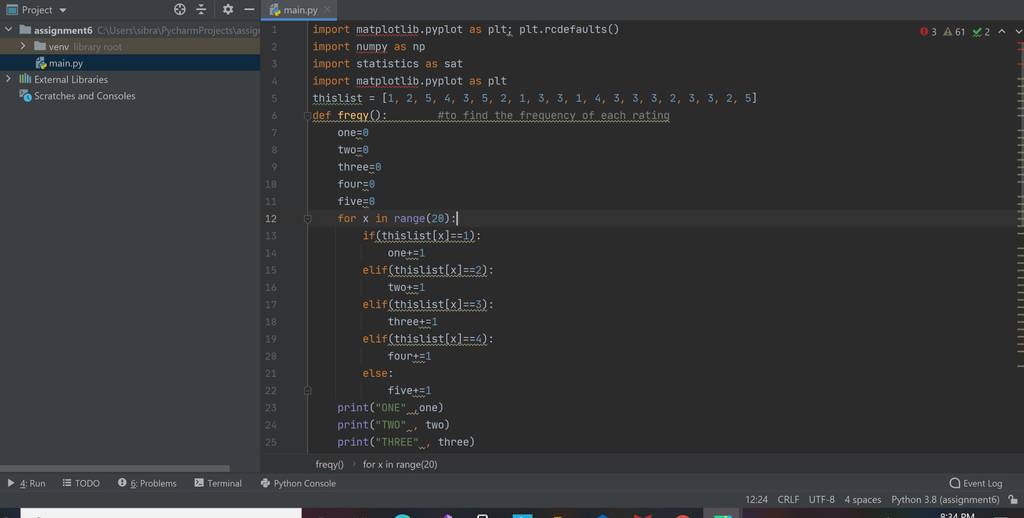Fold the freqy function at line 6
Image resolution: width=1024 pixels, height=518 pixels.
click(x=308, y=116)
